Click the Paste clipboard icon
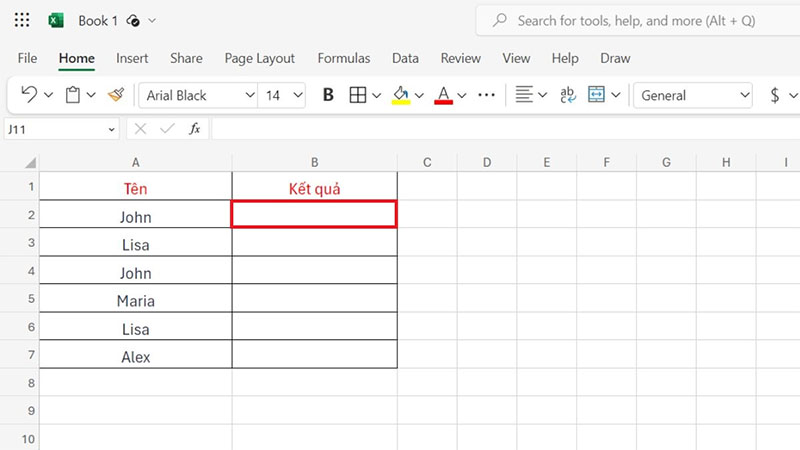The image size is (800, 450). click(72, 95)
